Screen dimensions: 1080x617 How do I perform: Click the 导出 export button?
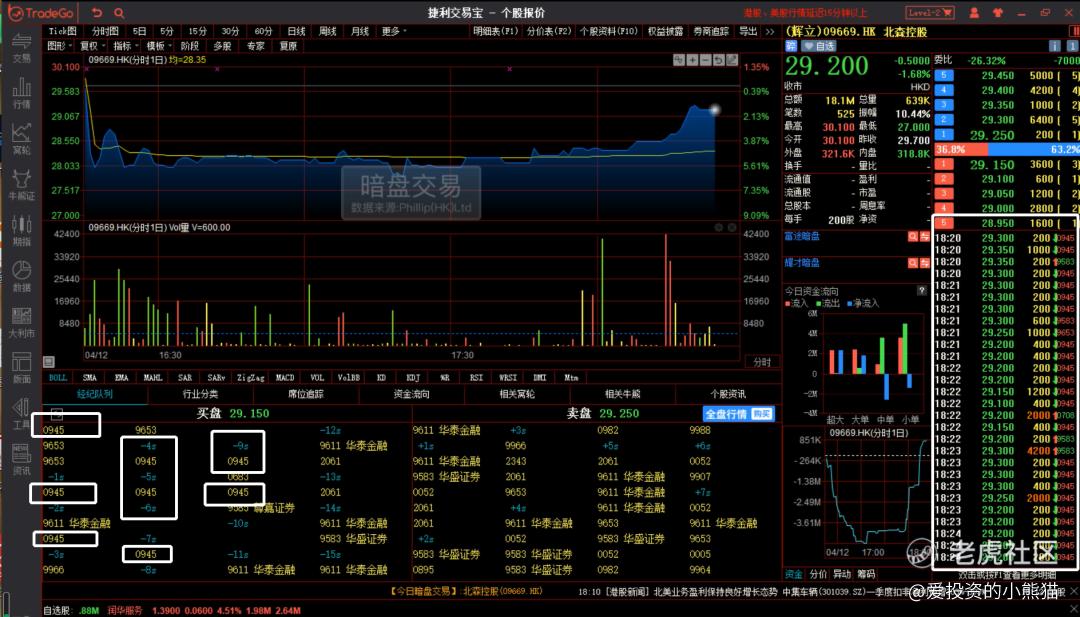[x=748, y=32]
